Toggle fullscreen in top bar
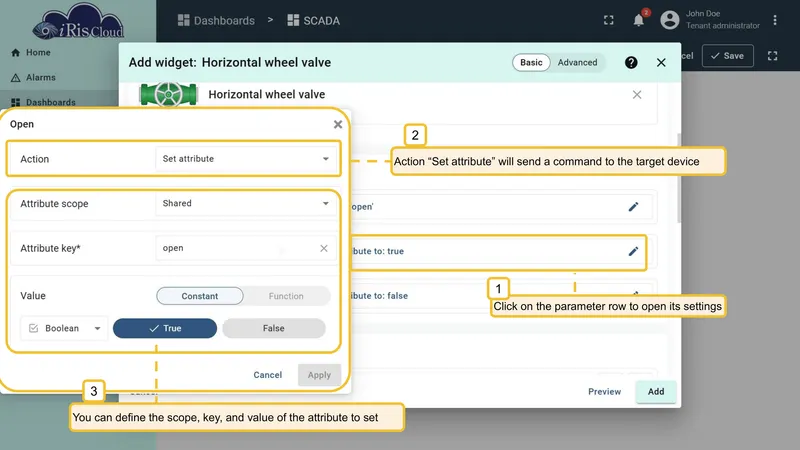Viewport: 800px width, 450px height. [x=609, y=20]
